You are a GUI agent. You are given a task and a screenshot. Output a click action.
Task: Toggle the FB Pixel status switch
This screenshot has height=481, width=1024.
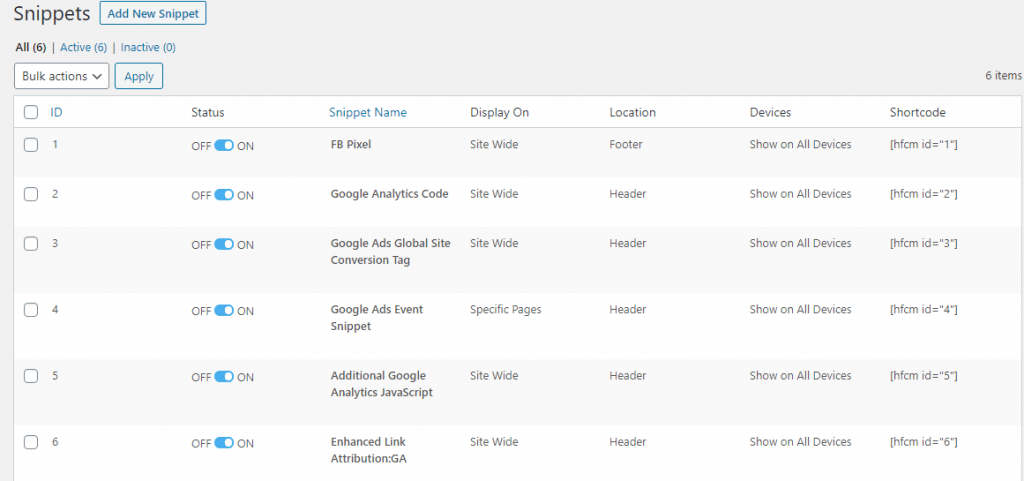(x=224, y=145)
